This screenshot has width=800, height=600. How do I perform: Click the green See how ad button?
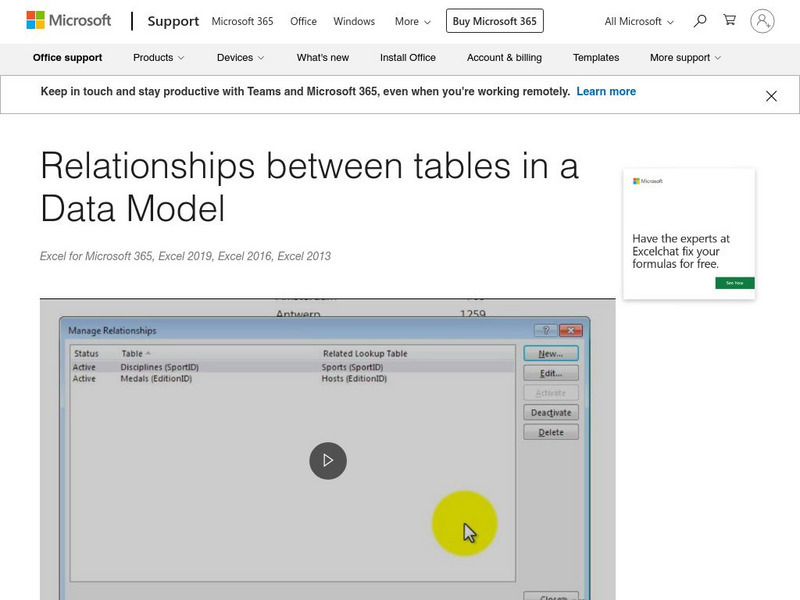pos(735,283)
